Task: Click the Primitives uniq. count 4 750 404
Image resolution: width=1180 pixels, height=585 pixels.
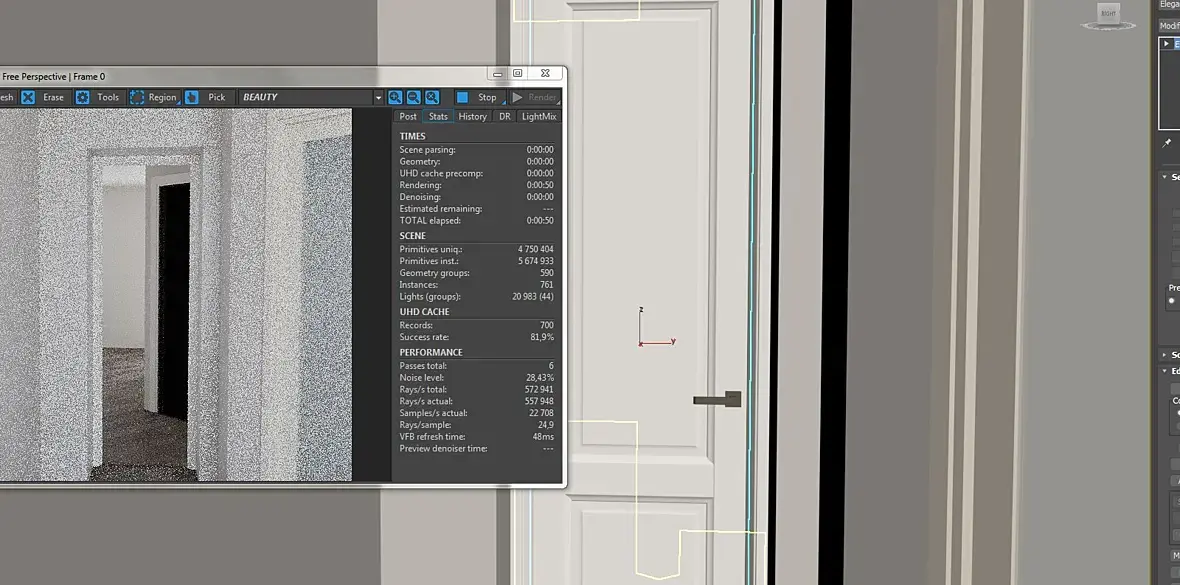Action: tap(536, 249)
